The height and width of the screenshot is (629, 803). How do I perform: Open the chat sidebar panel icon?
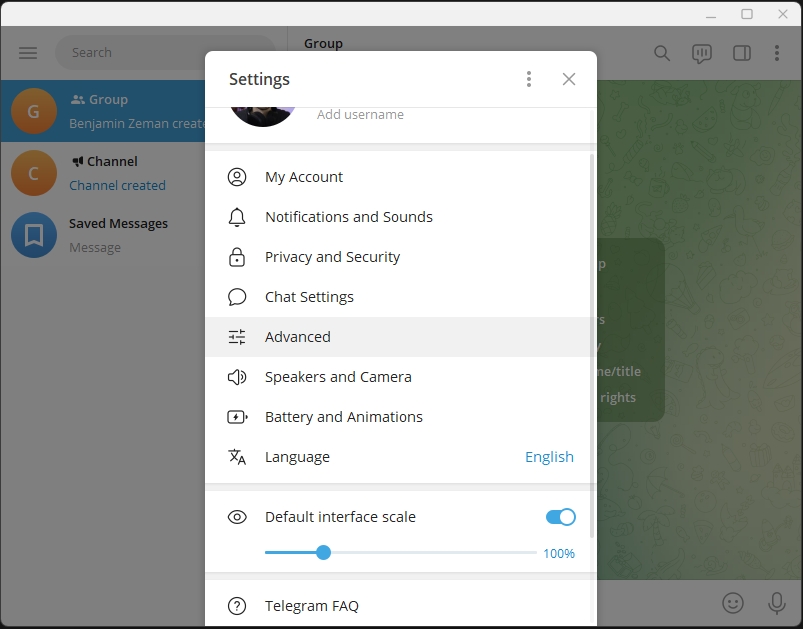pos(742,53)
